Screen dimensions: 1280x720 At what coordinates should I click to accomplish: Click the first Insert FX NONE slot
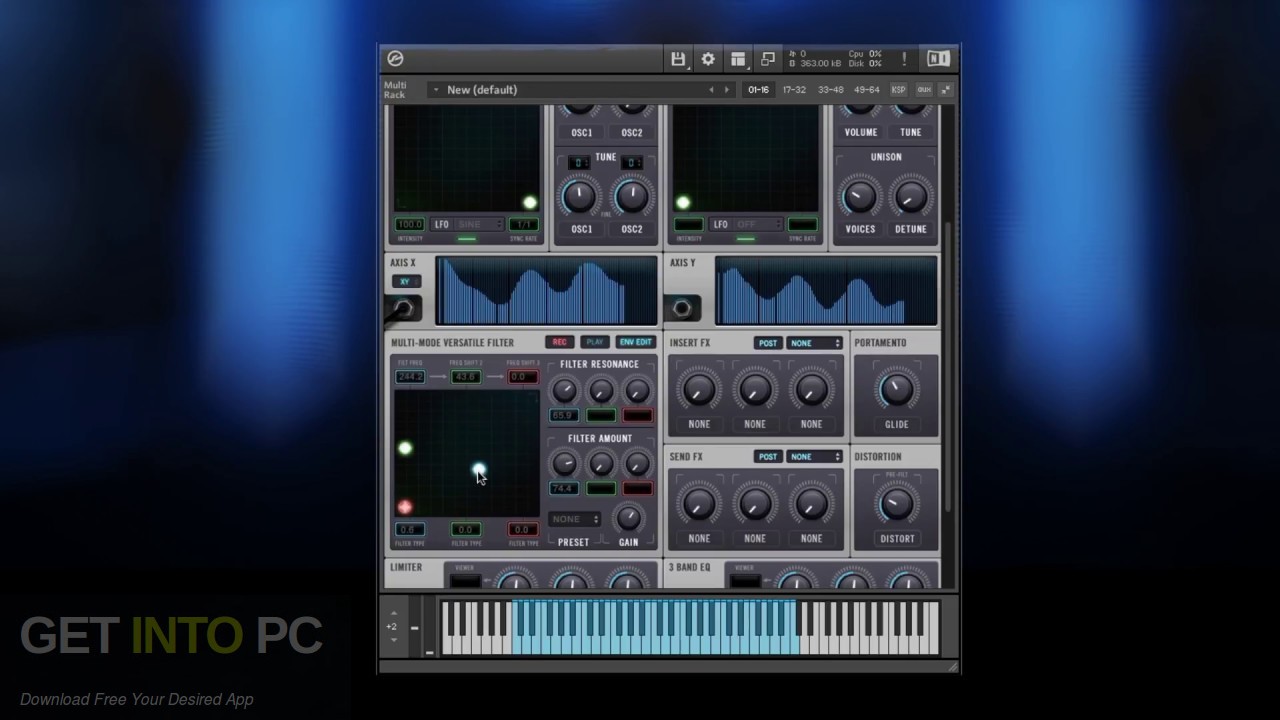click(699, 425)
